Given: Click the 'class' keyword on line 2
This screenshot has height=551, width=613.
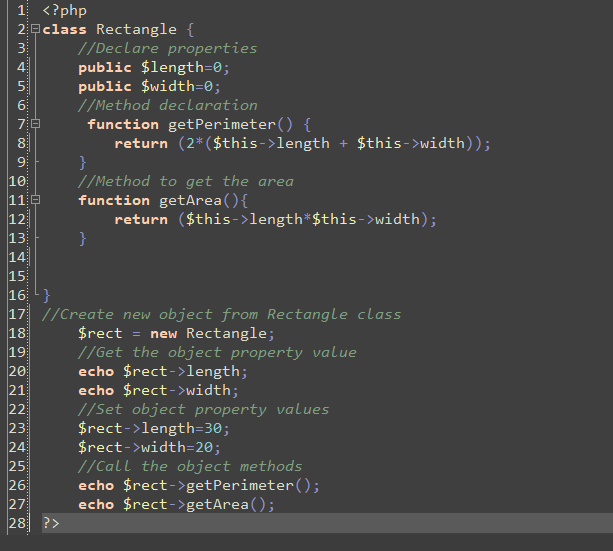Looking at the screenshot, I should pos(65,29).
